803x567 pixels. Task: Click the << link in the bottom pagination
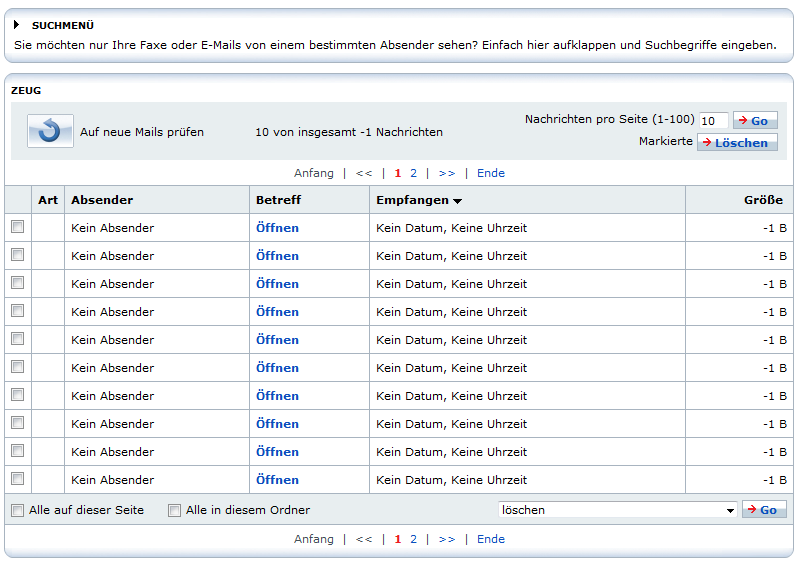[x=364, y=539]
